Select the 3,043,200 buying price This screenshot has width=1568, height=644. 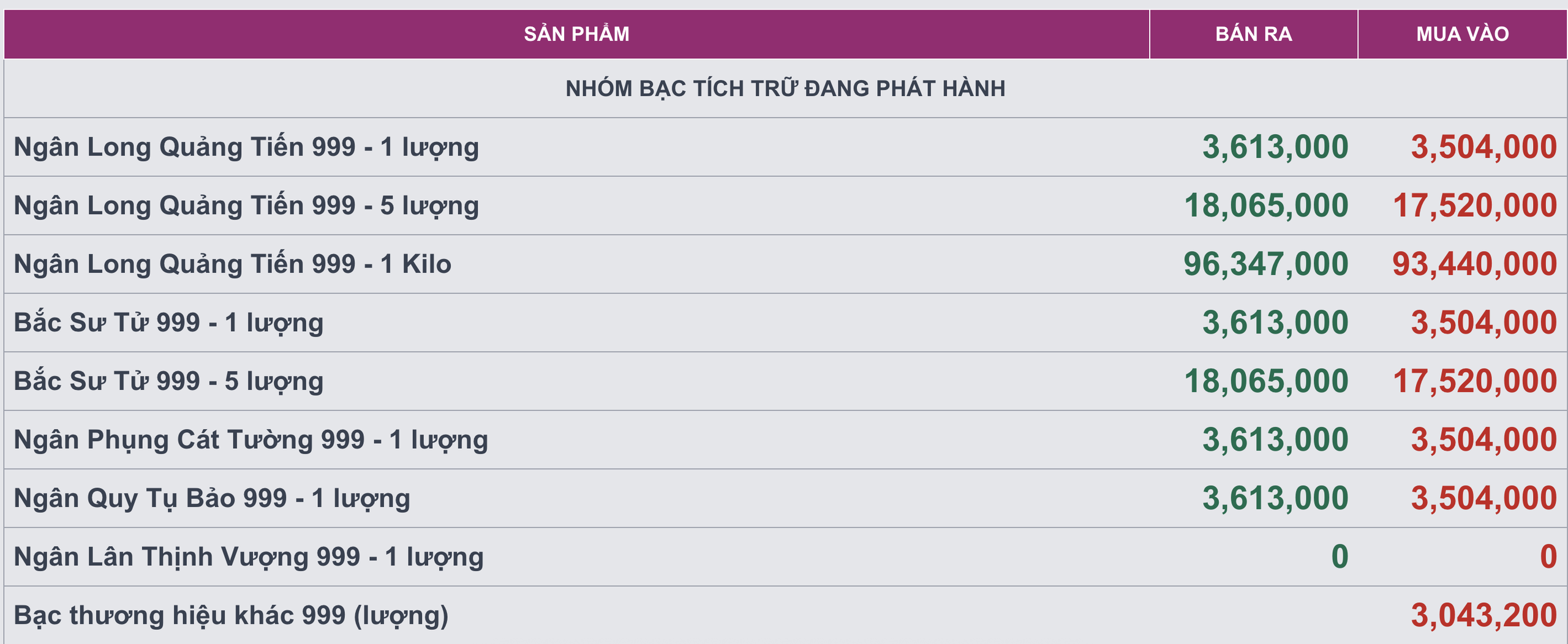pos(1483,615)
